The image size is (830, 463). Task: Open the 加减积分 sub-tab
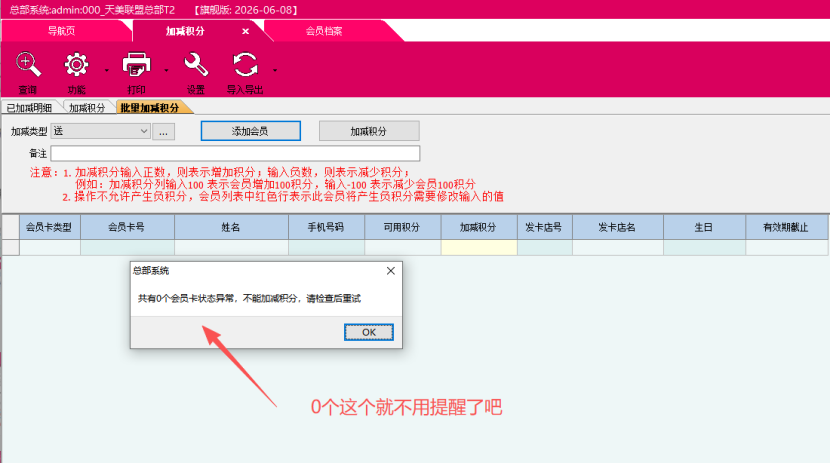coord(87,108)
